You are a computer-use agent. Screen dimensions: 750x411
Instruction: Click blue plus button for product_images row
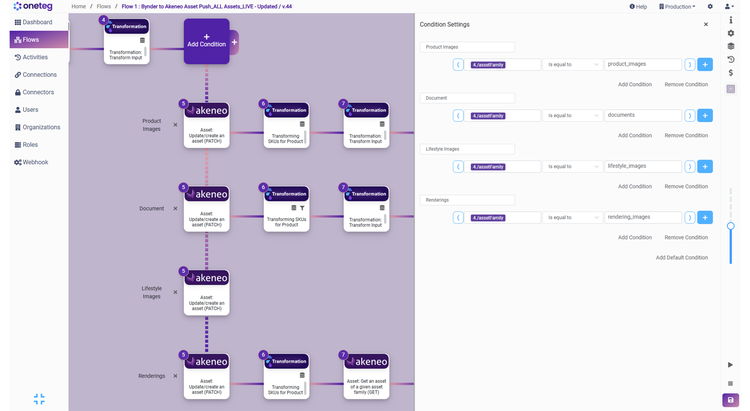pyautogui.click(x=704, y=64)
